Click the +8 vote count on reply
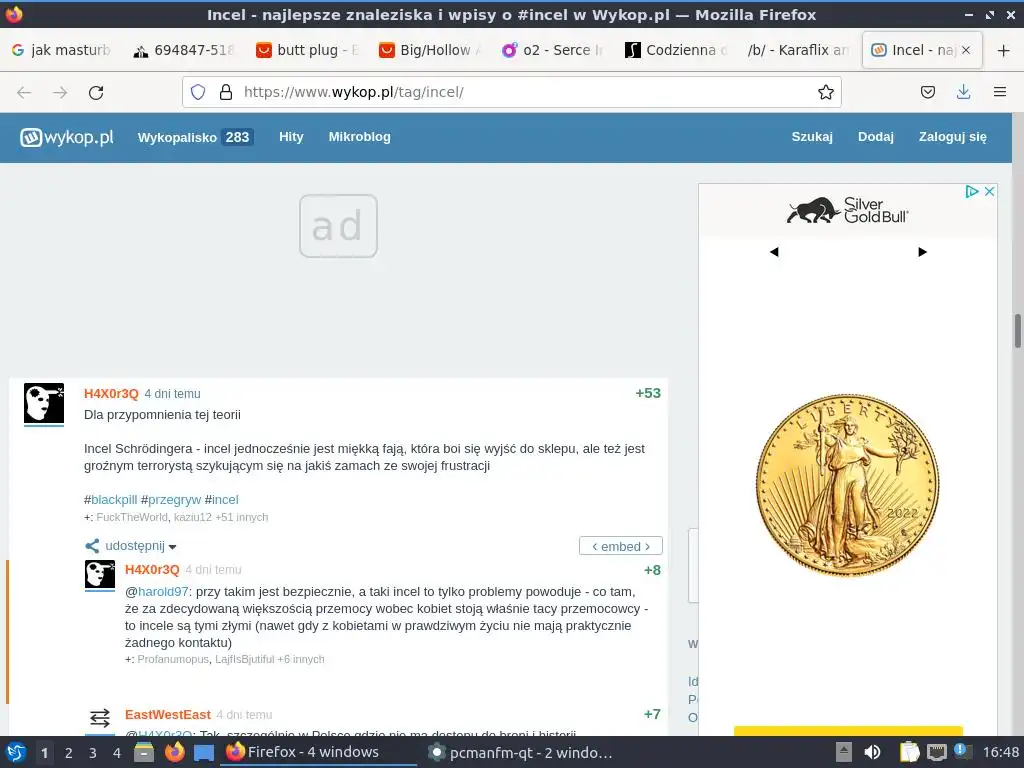1024x768 pixels. point(652,570)
